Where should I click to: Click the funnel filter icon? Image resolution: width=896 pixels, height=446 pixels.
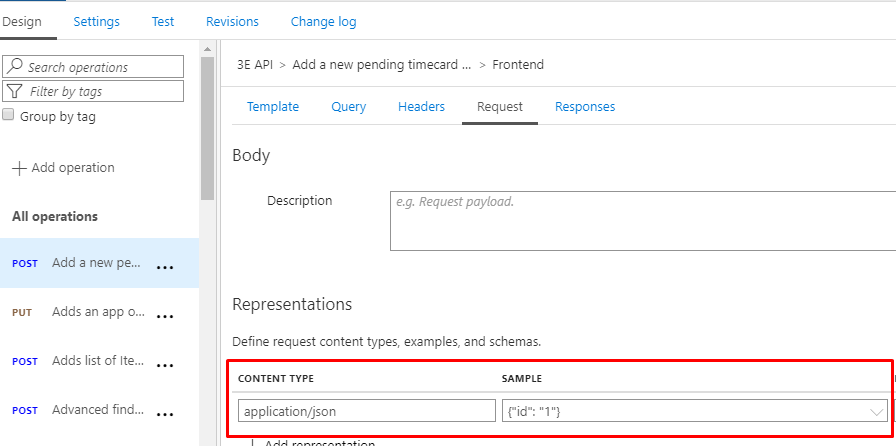15,91
